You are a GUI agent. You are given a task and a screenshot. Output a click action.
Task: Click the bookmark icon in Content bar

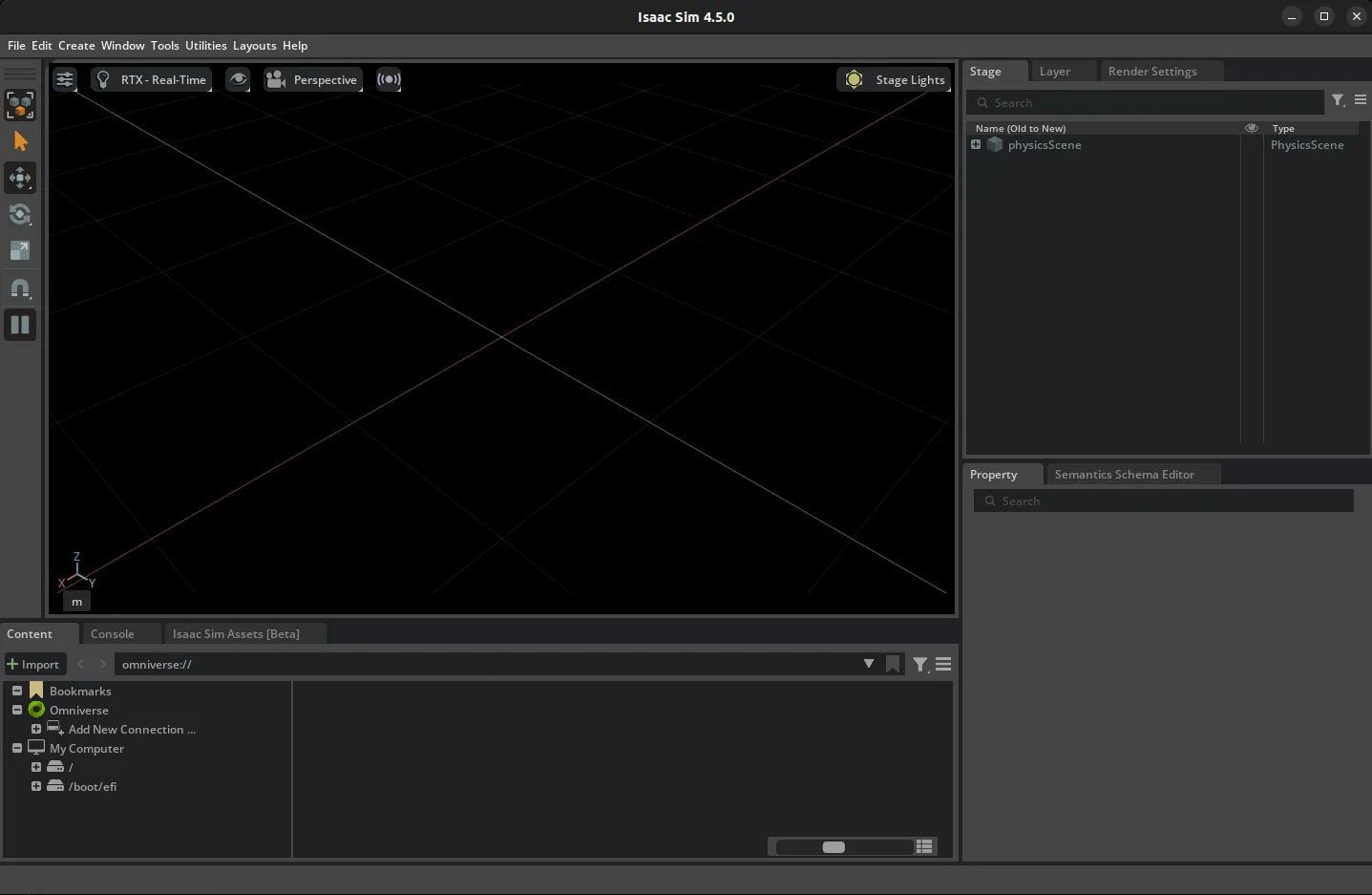click(x=893, y=664)
